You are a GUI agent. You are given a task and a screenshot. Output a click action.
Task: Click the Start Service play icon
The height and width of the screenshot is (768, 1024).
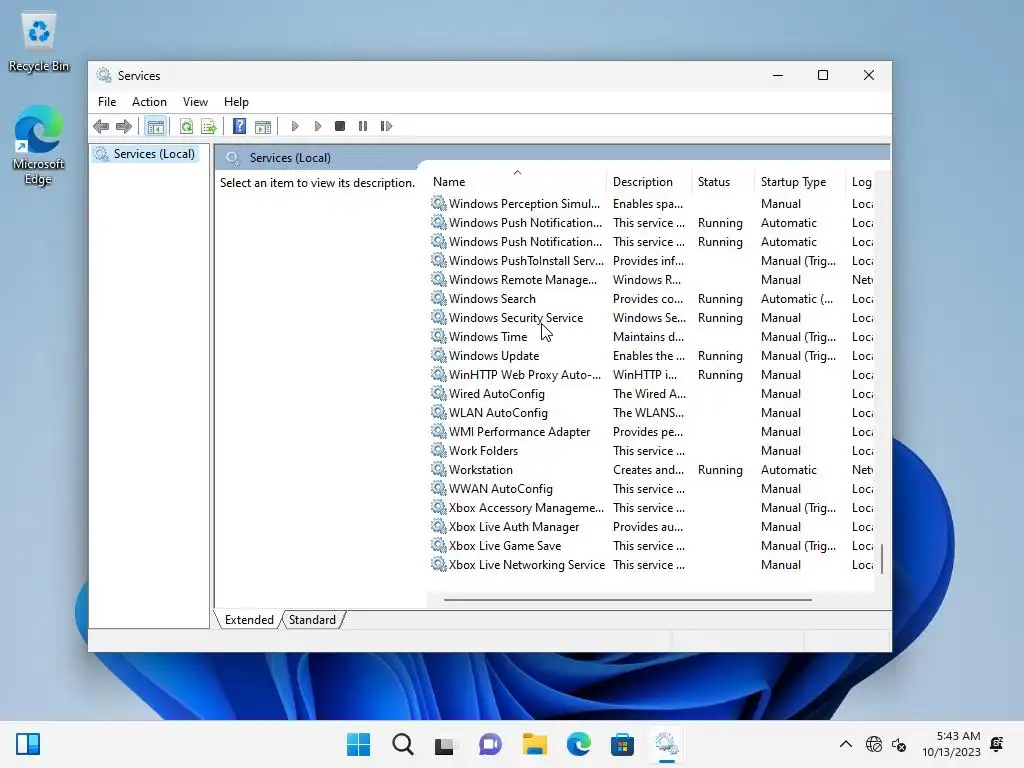[295, 126]
